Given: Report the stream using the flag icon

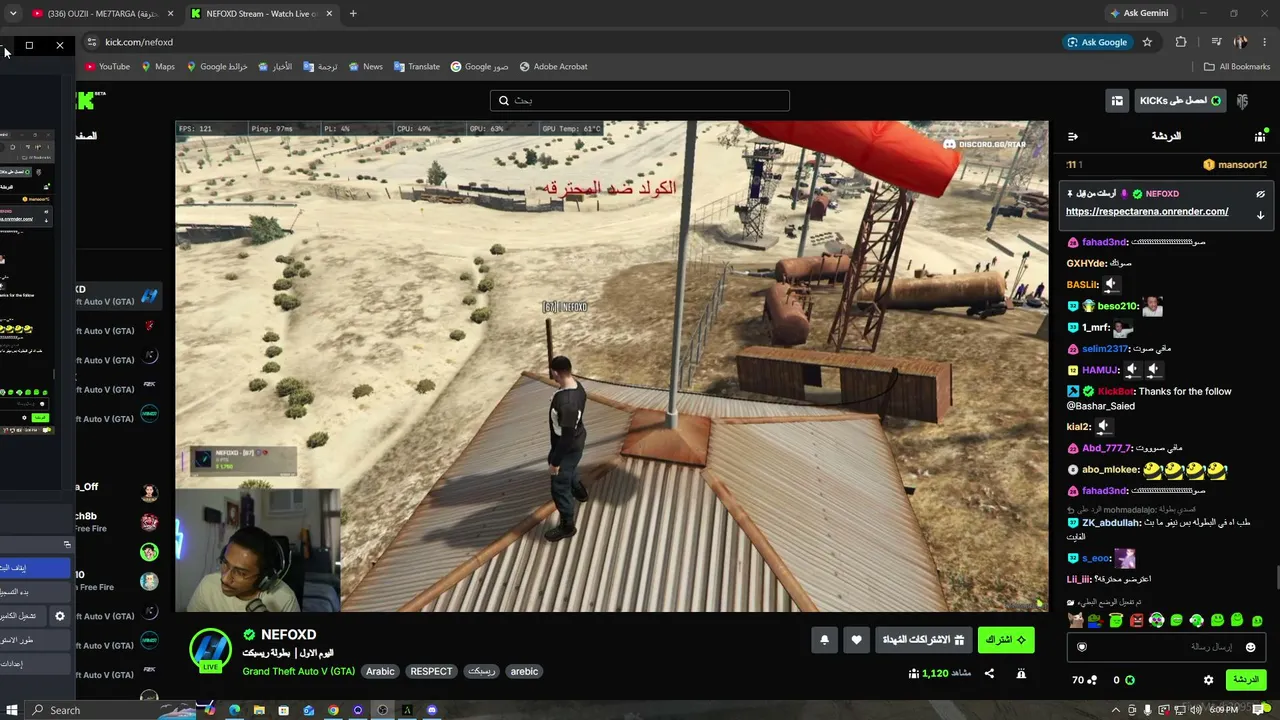Looking at the screenshot, I should pos(1021,674).
